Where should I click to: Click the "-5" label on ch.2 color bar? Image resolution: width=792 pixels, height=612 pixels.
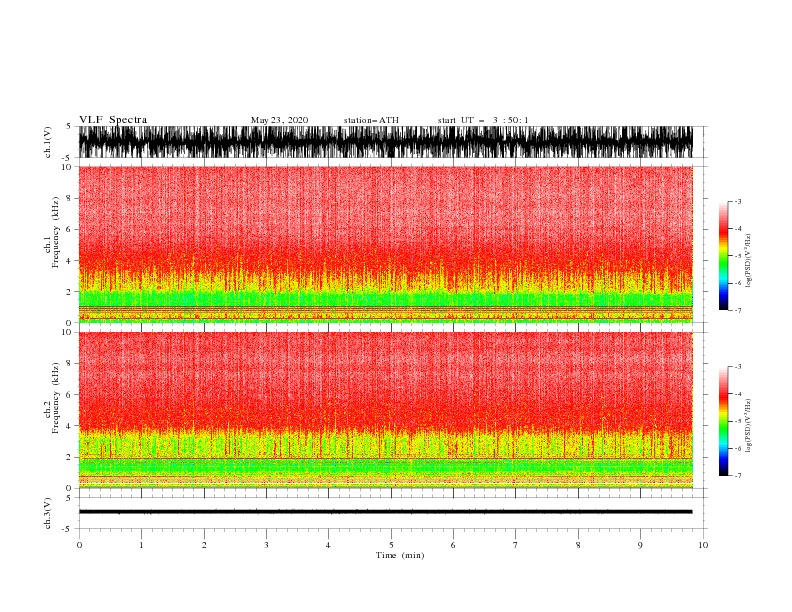738,421
